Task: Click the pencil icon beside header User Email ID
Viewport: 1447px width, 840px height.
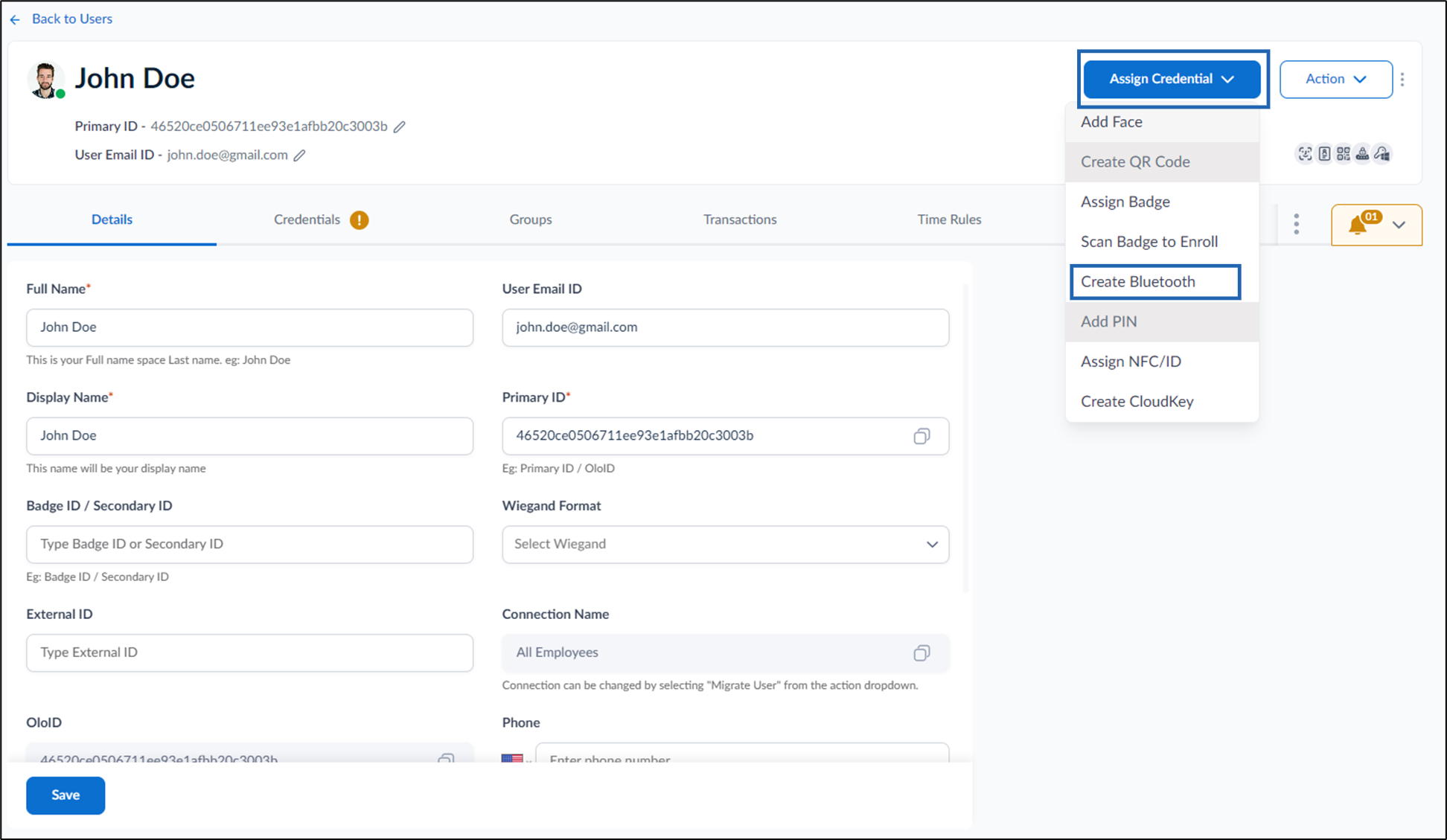Action: tap(299, 156)
